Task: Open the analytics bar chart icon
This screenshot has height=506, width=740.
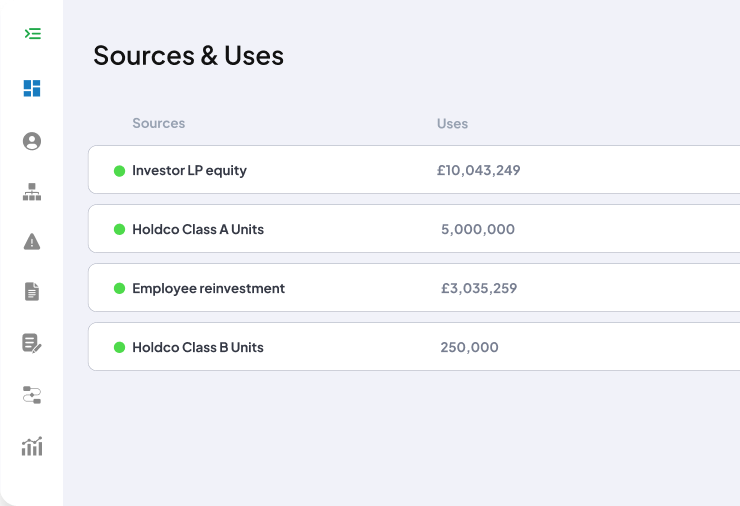Action: pyautogui.click(x=32, y=446)
